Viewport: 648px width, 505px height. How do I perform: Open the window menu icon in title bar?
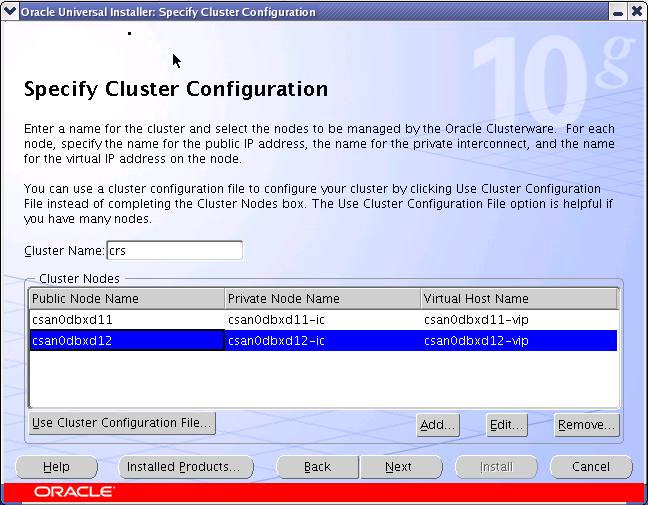coord(10,12)
